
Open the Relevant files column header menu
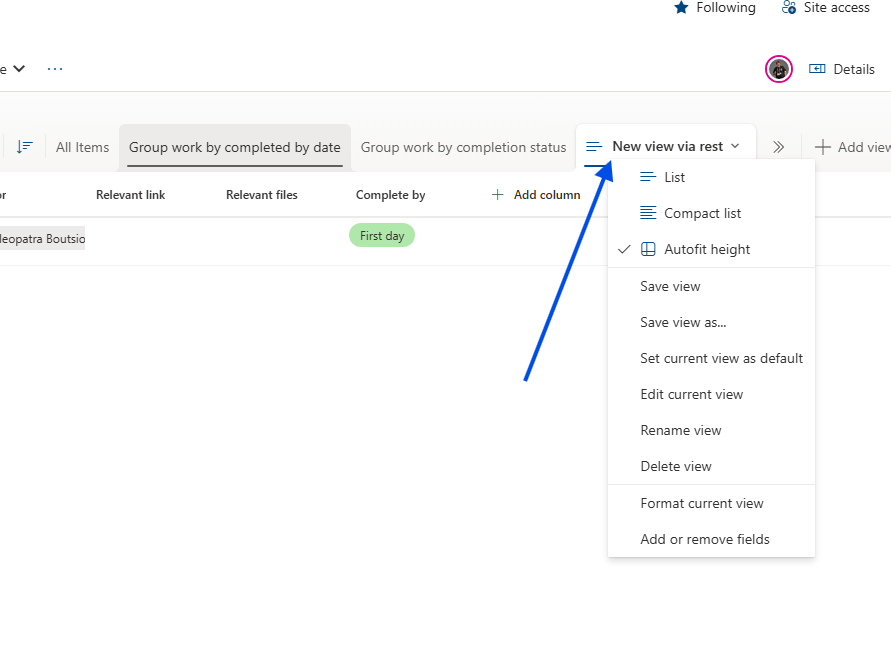click(261, 195)
